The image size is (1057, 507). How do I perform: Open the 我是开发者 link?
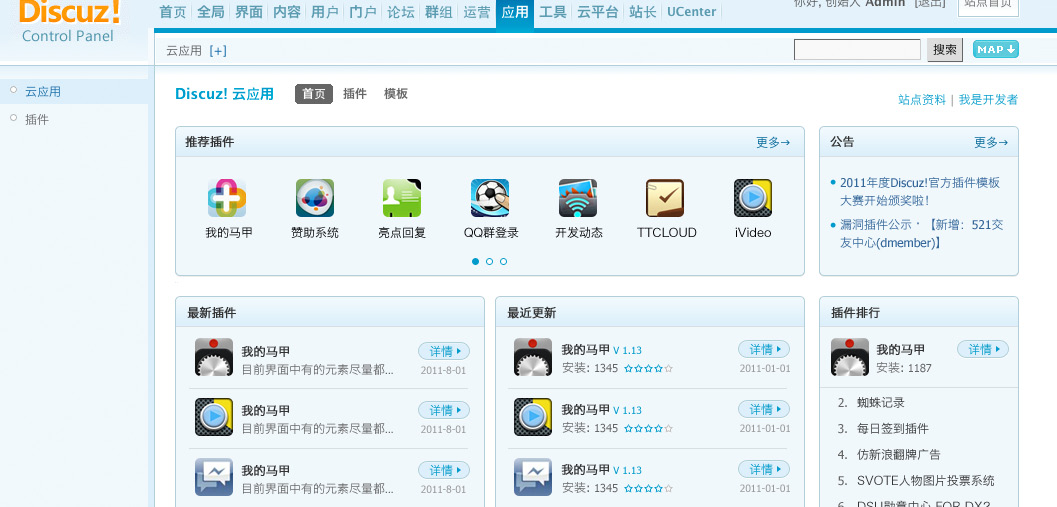point(988,100)
